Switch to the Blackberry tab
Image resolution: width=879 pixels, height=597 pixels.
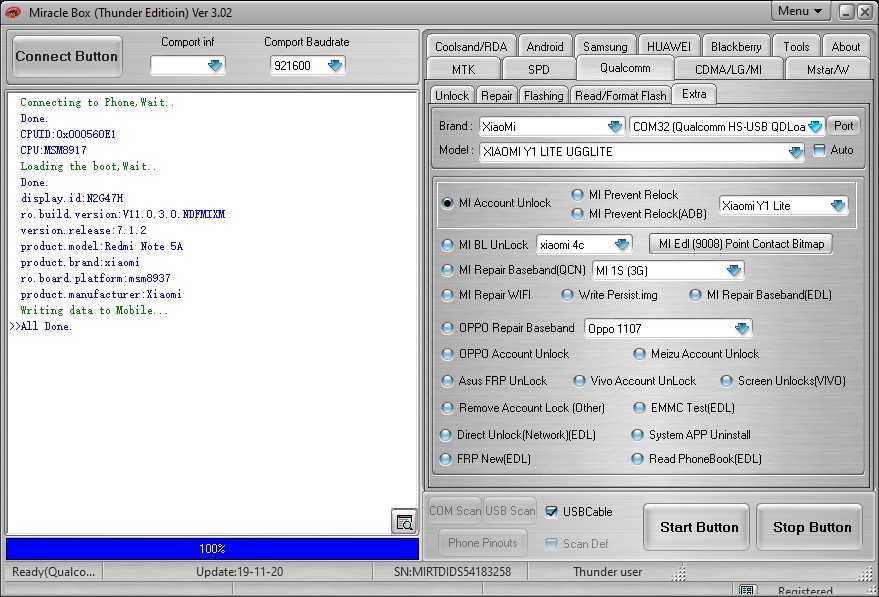pos(736,47)
